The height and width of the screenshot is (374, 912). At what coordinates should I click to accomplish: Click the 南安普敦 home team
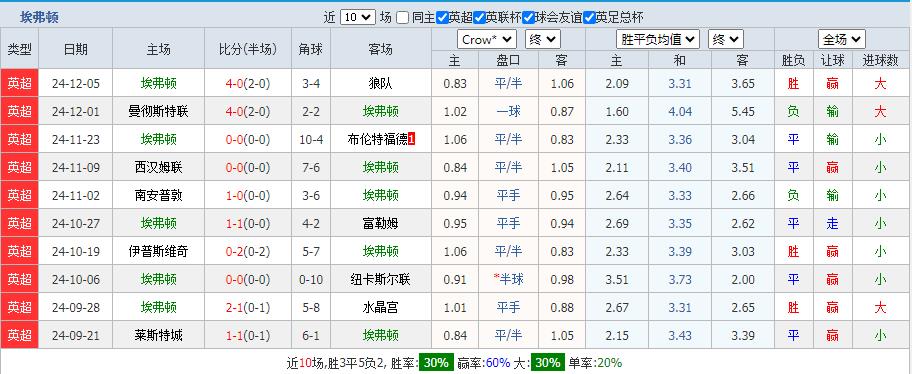[x=158, y=195]
